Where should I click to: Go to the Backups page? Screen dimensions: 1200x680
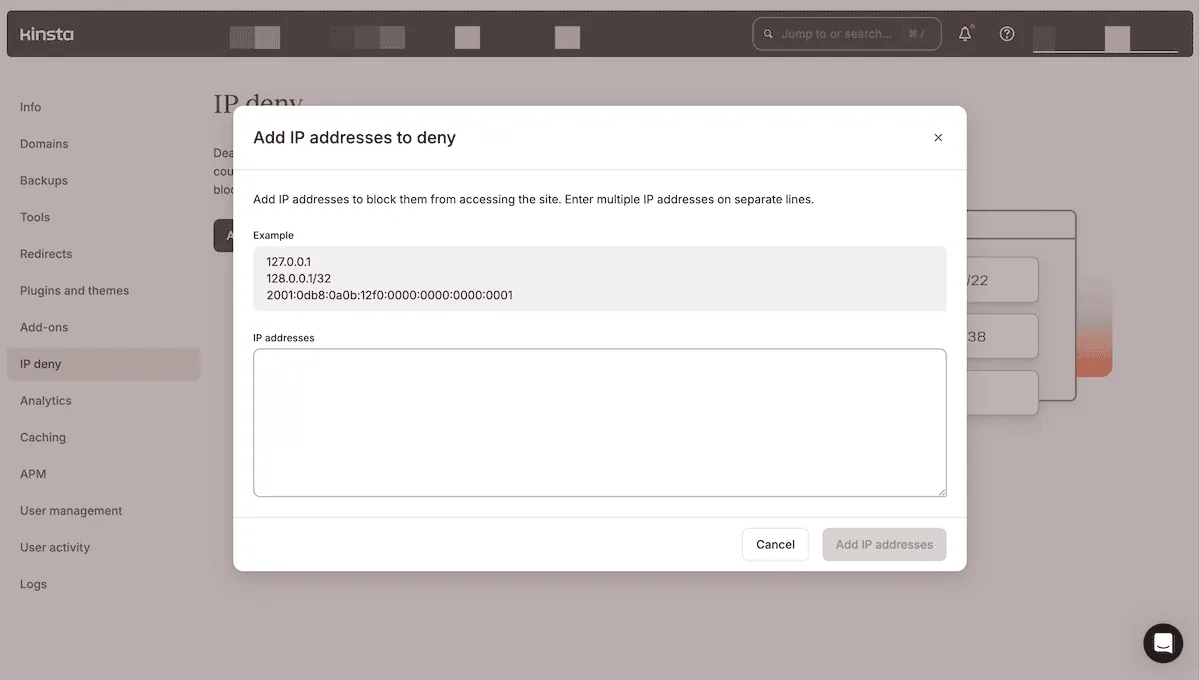coord(44,180)
